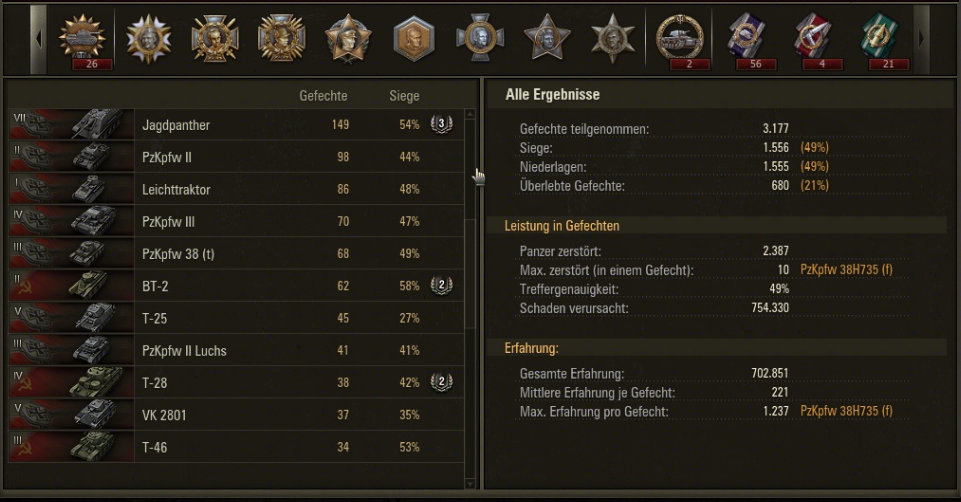Select the PzKpfw II Luchs row
The image size is (961, 502).
(x=185, y=351)
